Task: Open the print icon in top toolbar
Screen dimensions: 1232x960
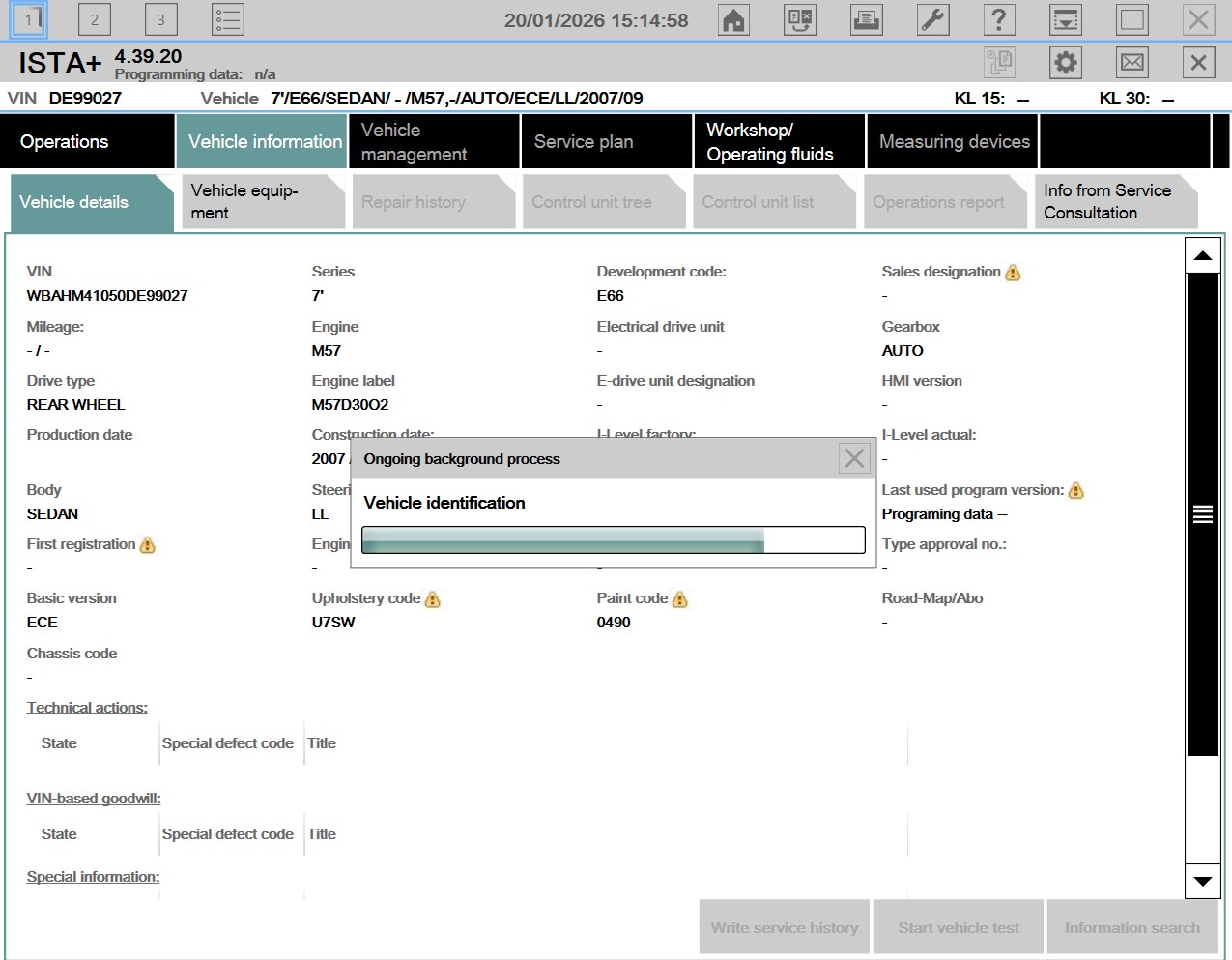Action: pos(866,19)
